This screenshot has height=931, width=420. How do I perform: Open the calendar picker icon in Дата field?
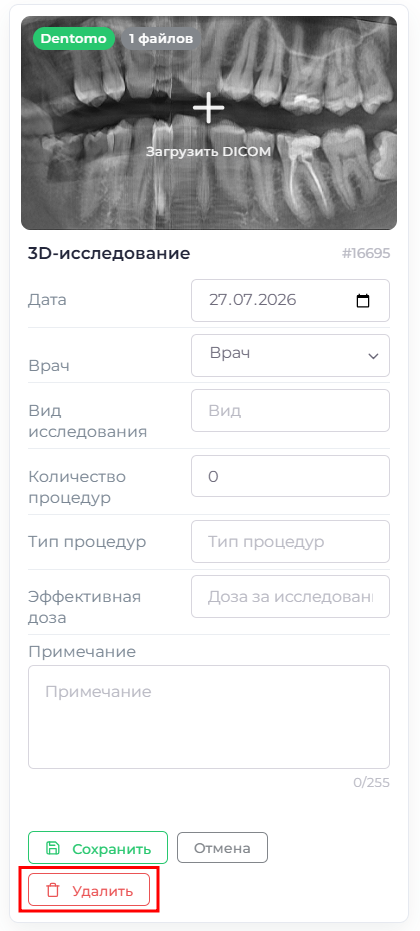[362, 301]
